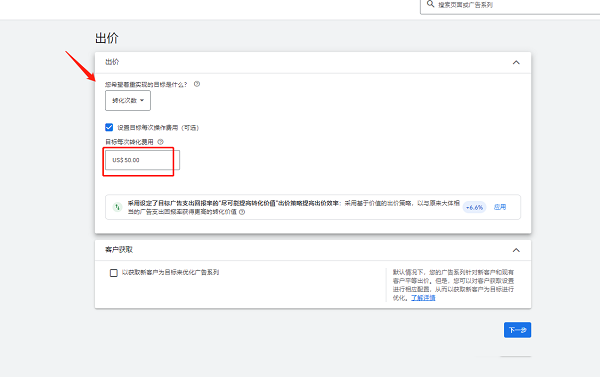Click the green arrows recommendation icon
The height and width of the screenshot is (377, 600).
pos(117,207)
